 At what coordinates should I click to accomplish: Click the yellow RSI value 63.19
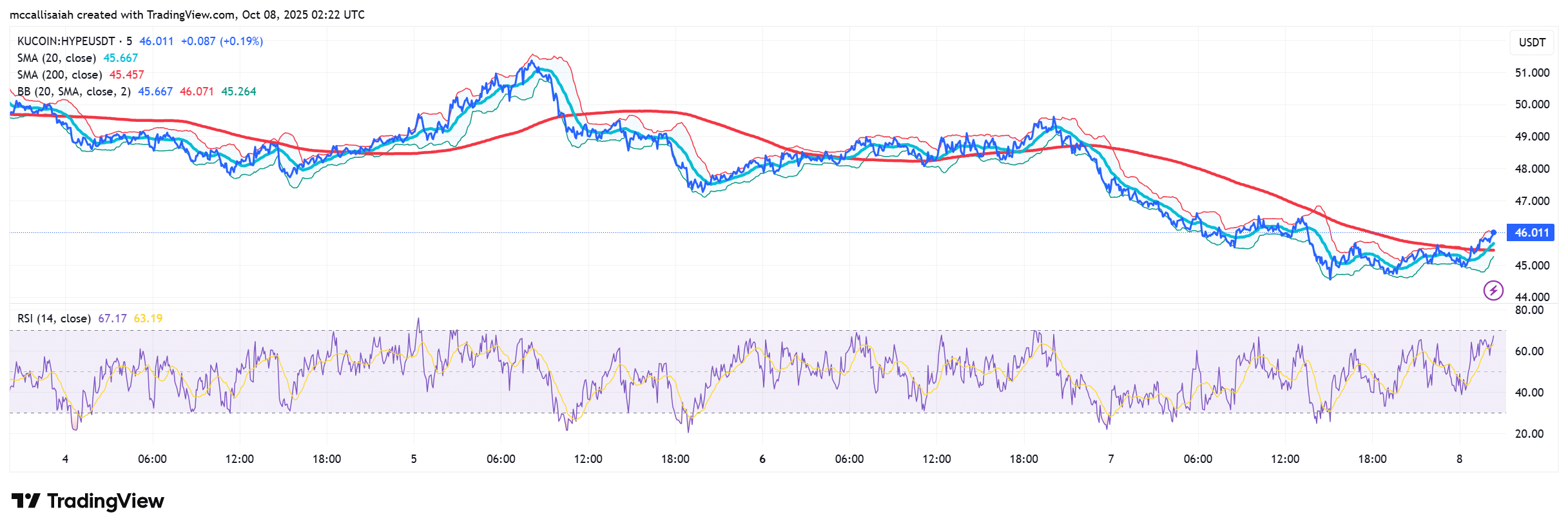(148, 319)
